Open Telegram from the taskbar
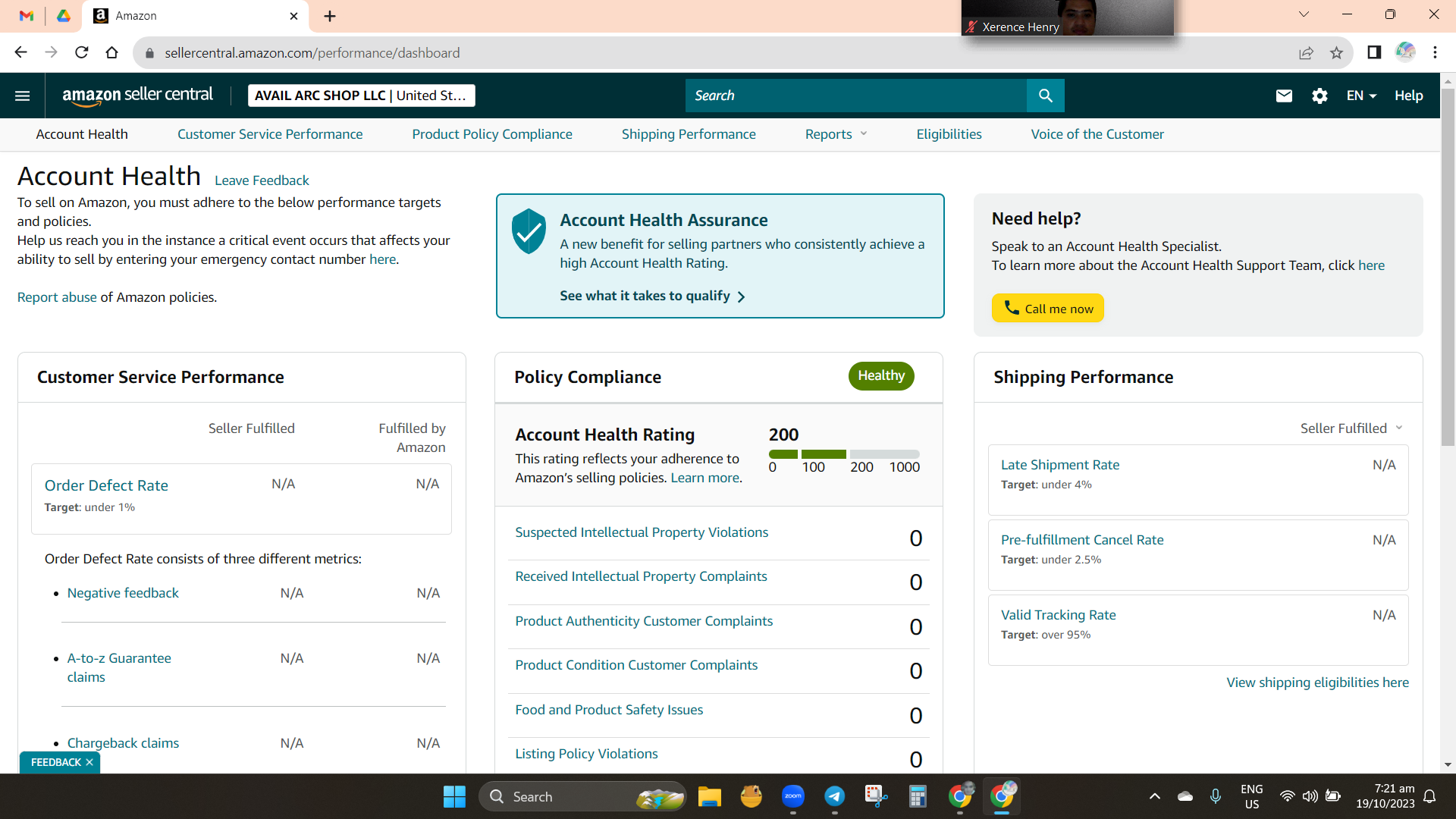Screen dimensions: 1456x819 [x=835, y=796]
